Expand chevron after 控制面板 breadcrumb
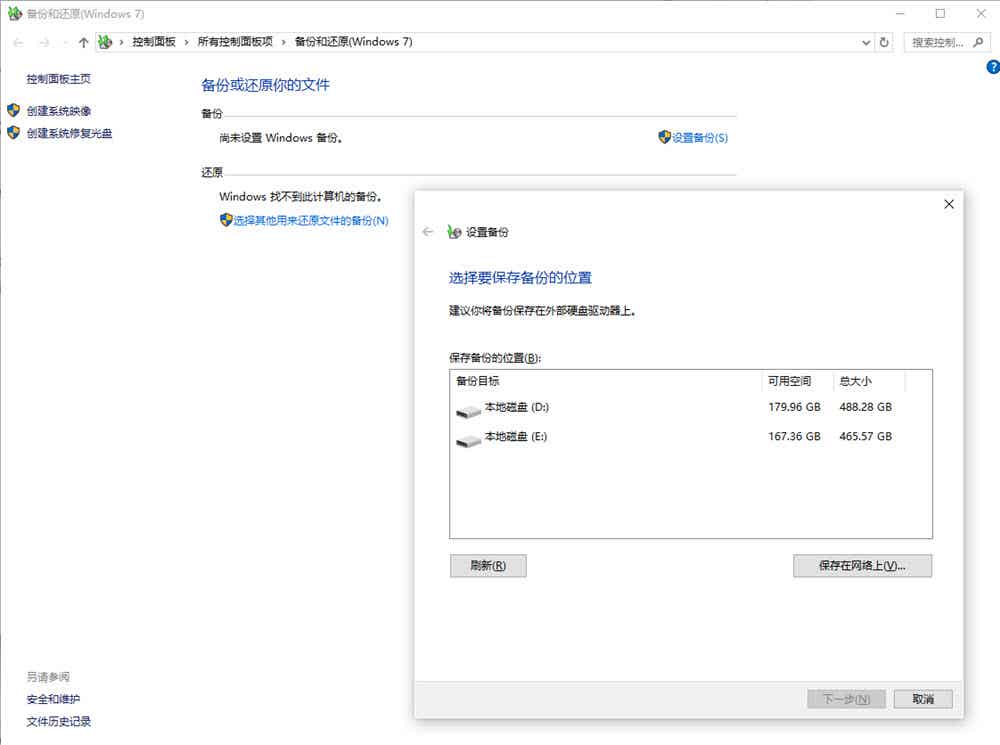The width and height of the screenshot is (1000, 745). pyautogui.click(x=186, y=42)
